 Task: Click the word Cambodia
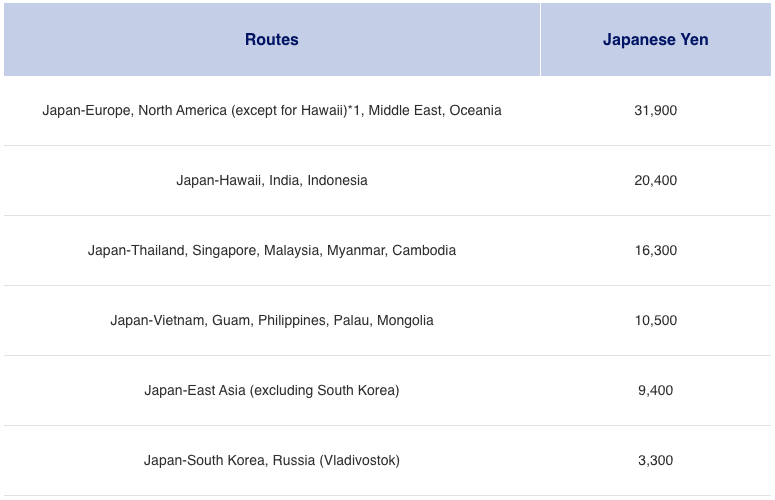[x=424, y=250]
